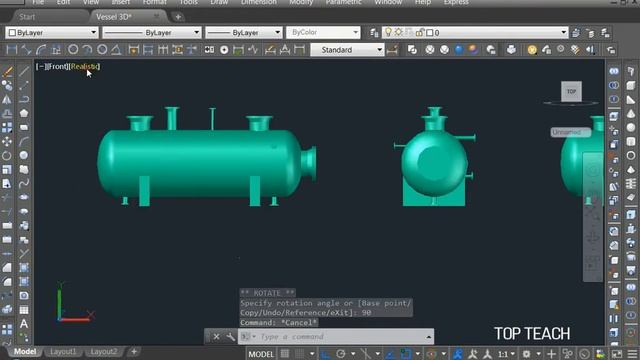The width and height of the screenshot is (640, 360).
Task: Open the ByColor plot style dropdown
Action: (323, 32)
